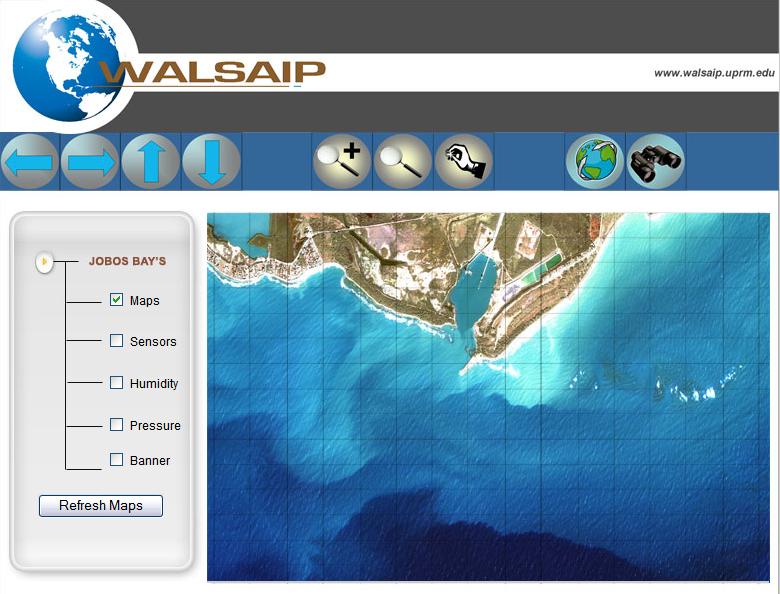Click the Banner label text
Screen dimensions: 780x594
(150, 461)
